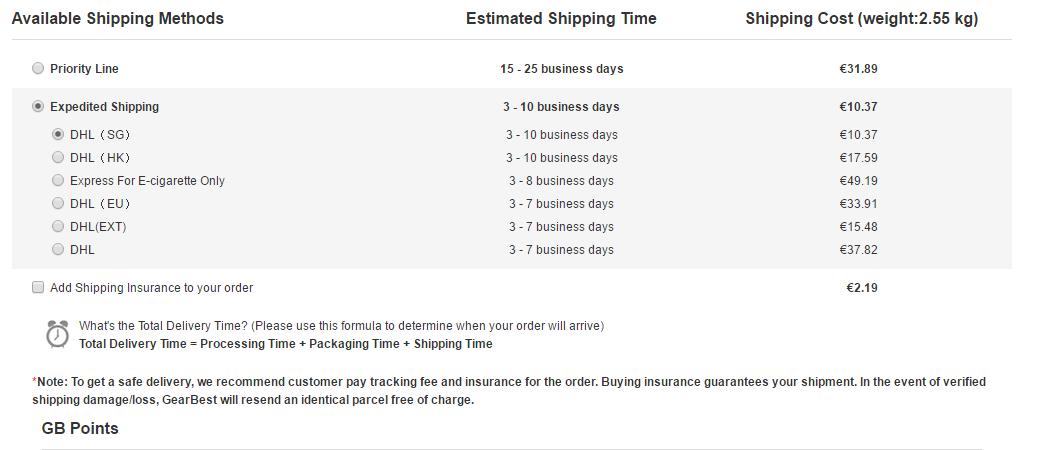Click the alarm clock delivery time icon
This screenshot has width=1044, height=450.
click(x=58, y=334)
